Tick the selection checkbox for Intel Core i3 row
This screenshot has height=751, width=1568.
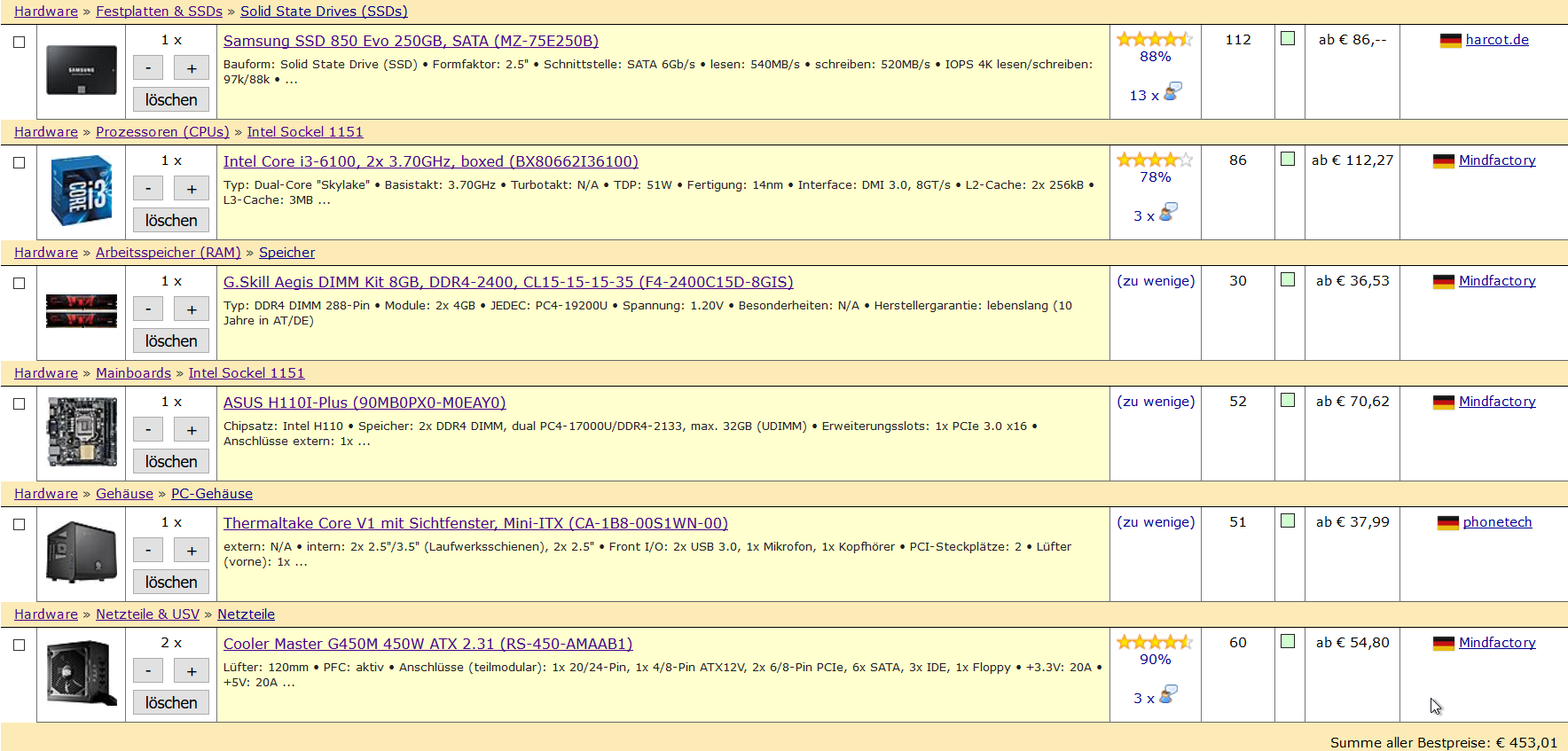[x=19, y=162]
